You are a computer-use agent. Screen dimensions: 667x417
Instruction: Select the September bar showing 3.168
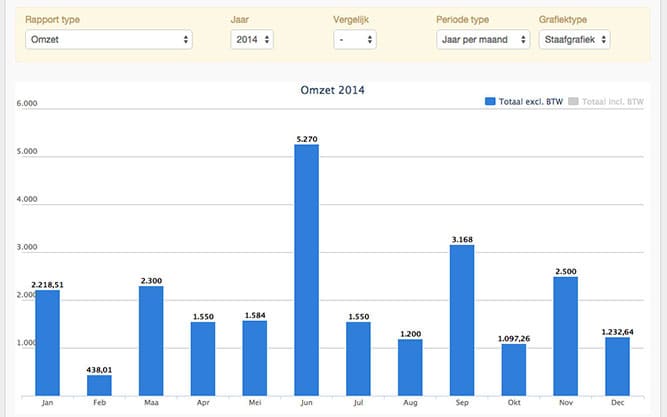[x=462, y=319]
